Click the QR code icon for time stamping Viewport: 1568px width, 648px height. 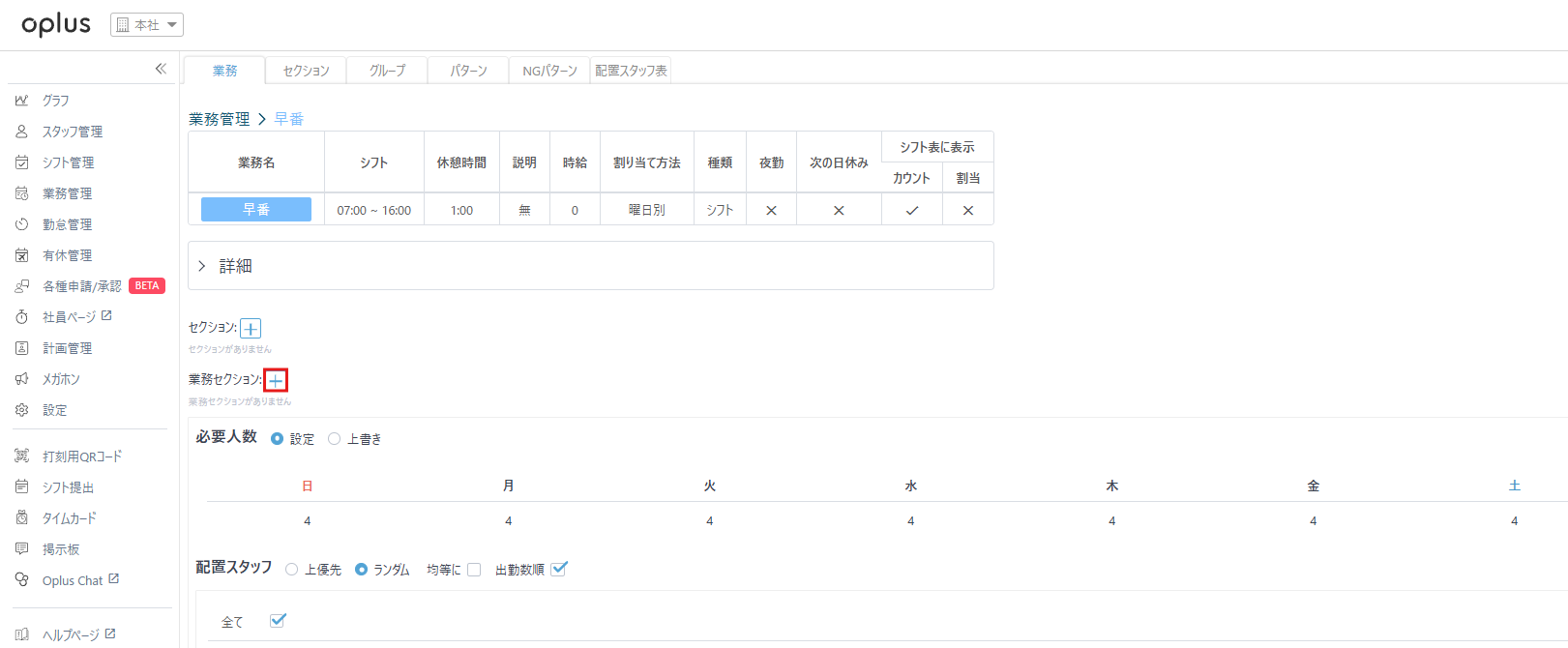pyautogui.click(x=21, y=457)
